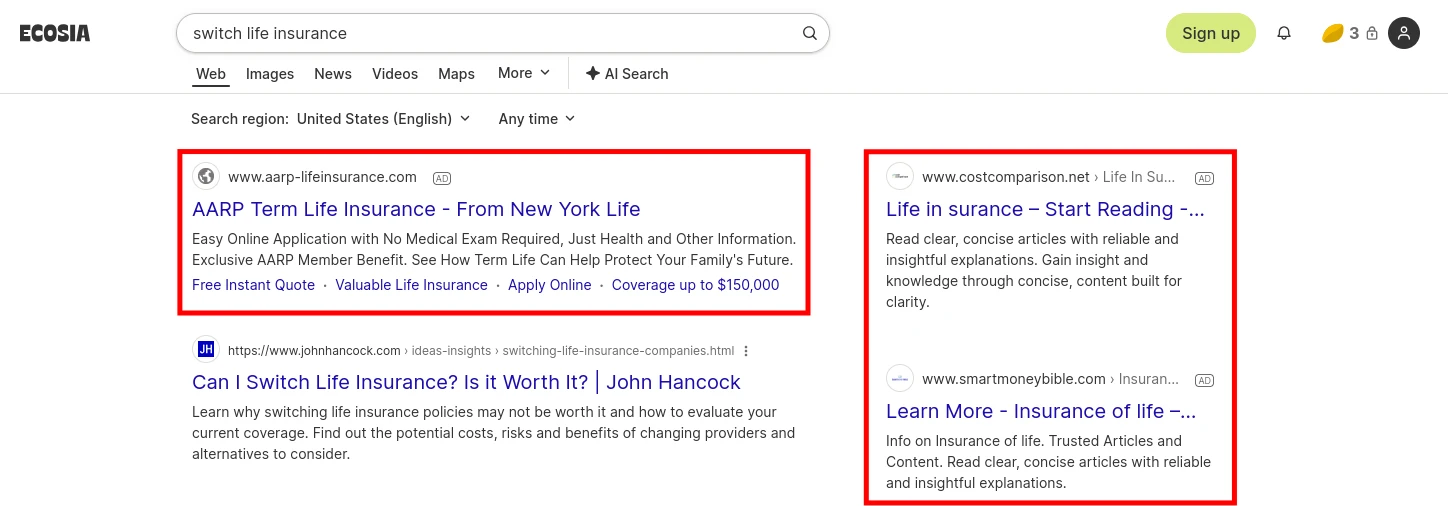The width and height of the screenshot is (1448, 506).
Task: Open Learn More - Insurance of life ad
Action: point(1041,411)
